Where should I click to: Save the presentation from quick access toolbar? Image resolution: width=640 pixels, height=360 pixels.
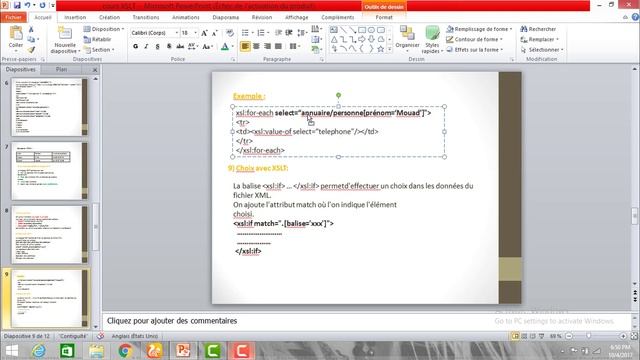17,5
